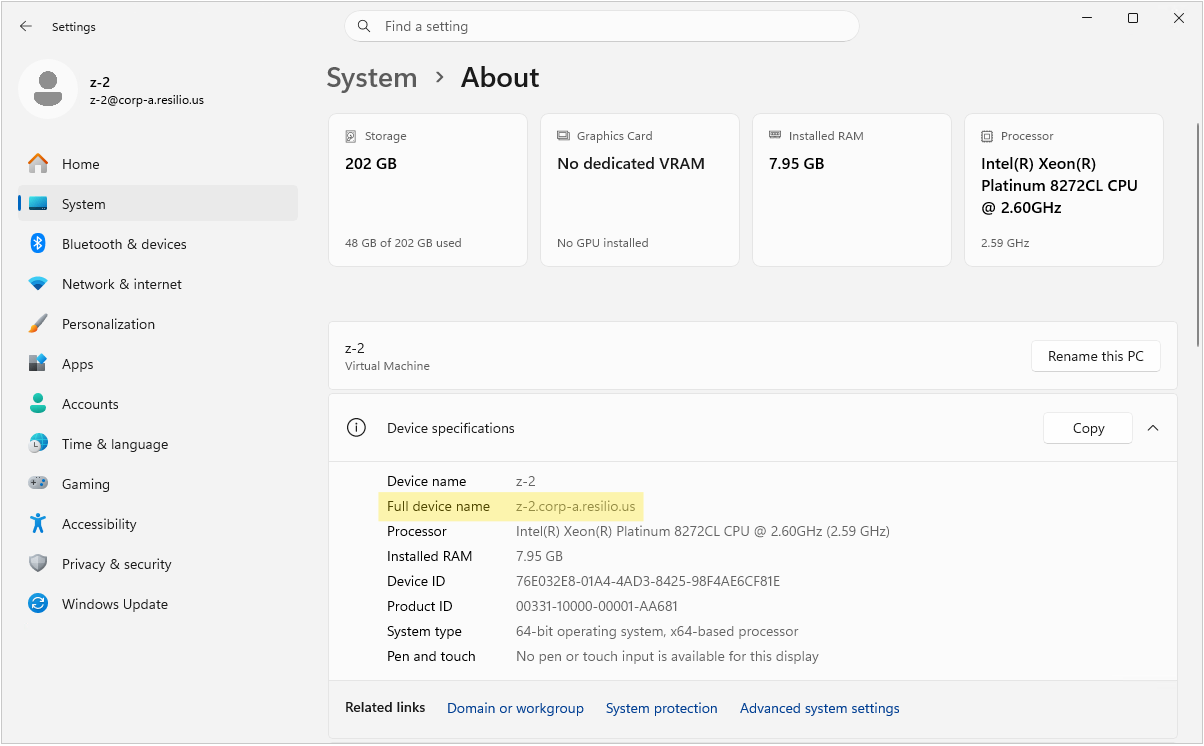Click the Rename this PC button
The height and width of the screenshot is (746, 1204).
coord(1096,356)
